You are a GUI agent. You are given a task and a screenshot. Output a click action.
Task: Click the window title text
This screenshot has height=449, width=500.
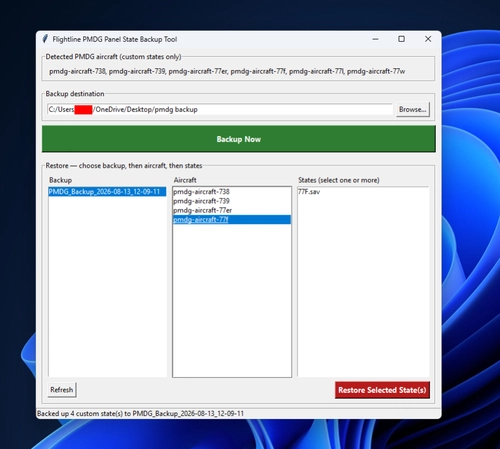click(x=115, y=39)
